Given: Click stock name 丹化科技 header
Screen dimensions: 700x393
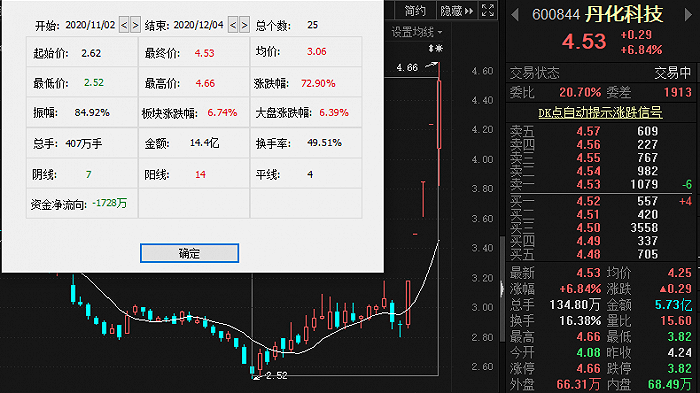Looking at the screenshot, I should tap(624, 14).
